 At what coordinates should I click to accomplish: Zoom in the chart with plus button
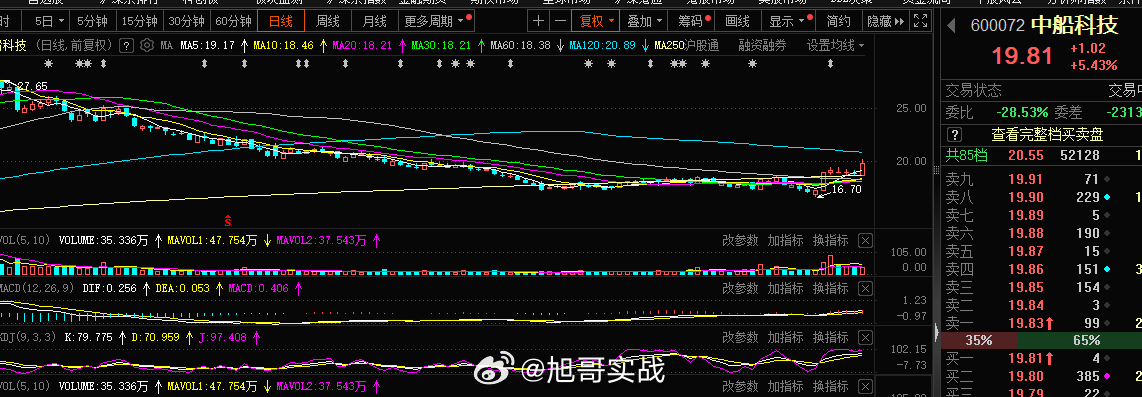538,21
